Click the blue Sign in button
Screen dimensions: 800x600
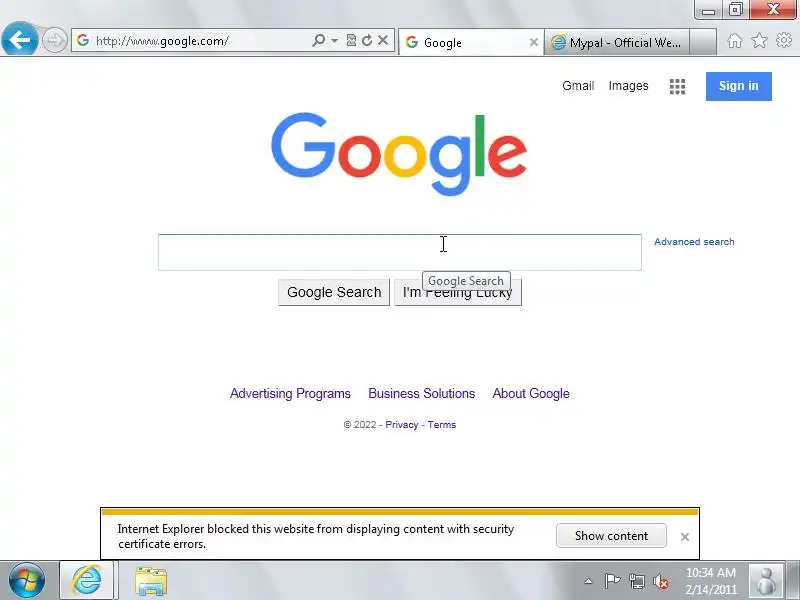click(x=738, y=86)
